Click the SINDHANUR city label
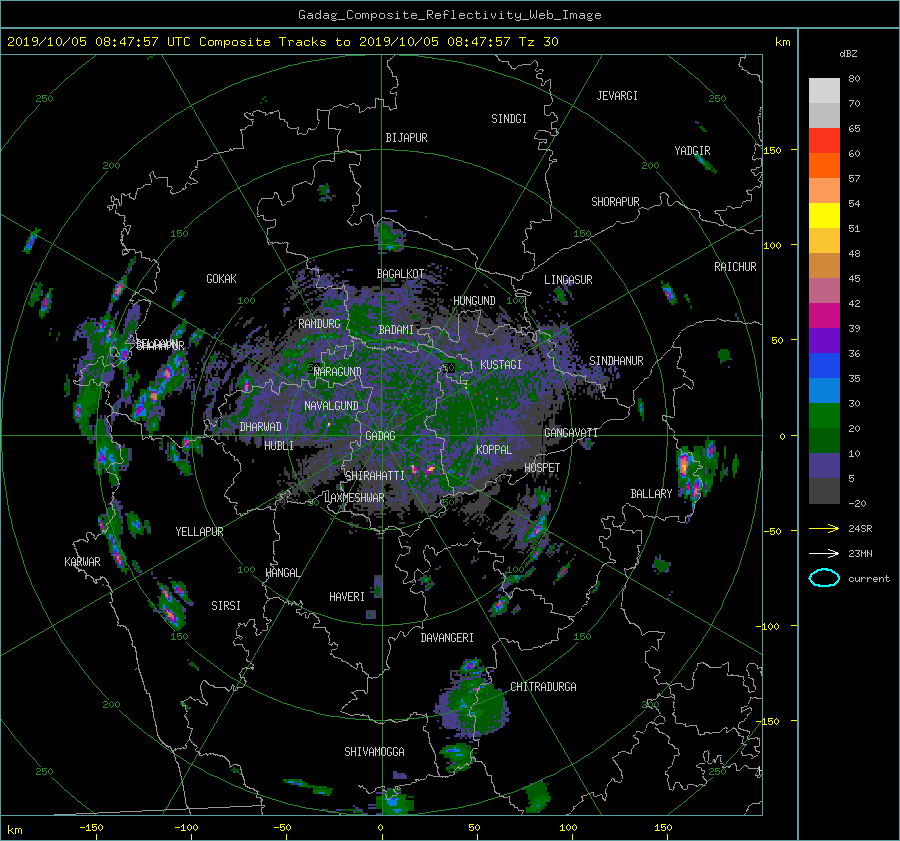Image resolution: width=900 pixels, height=841 pixels. pos(616,361)
